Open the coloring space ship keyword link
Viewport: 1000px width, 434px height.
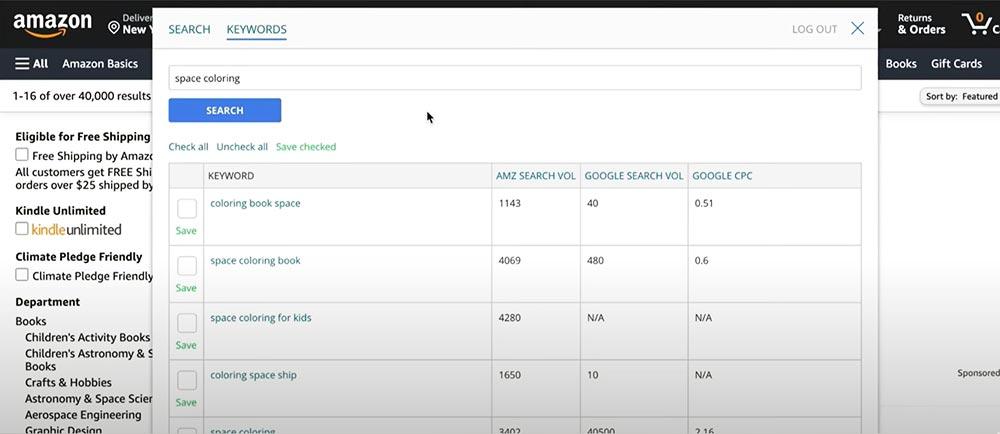[253, 375]
